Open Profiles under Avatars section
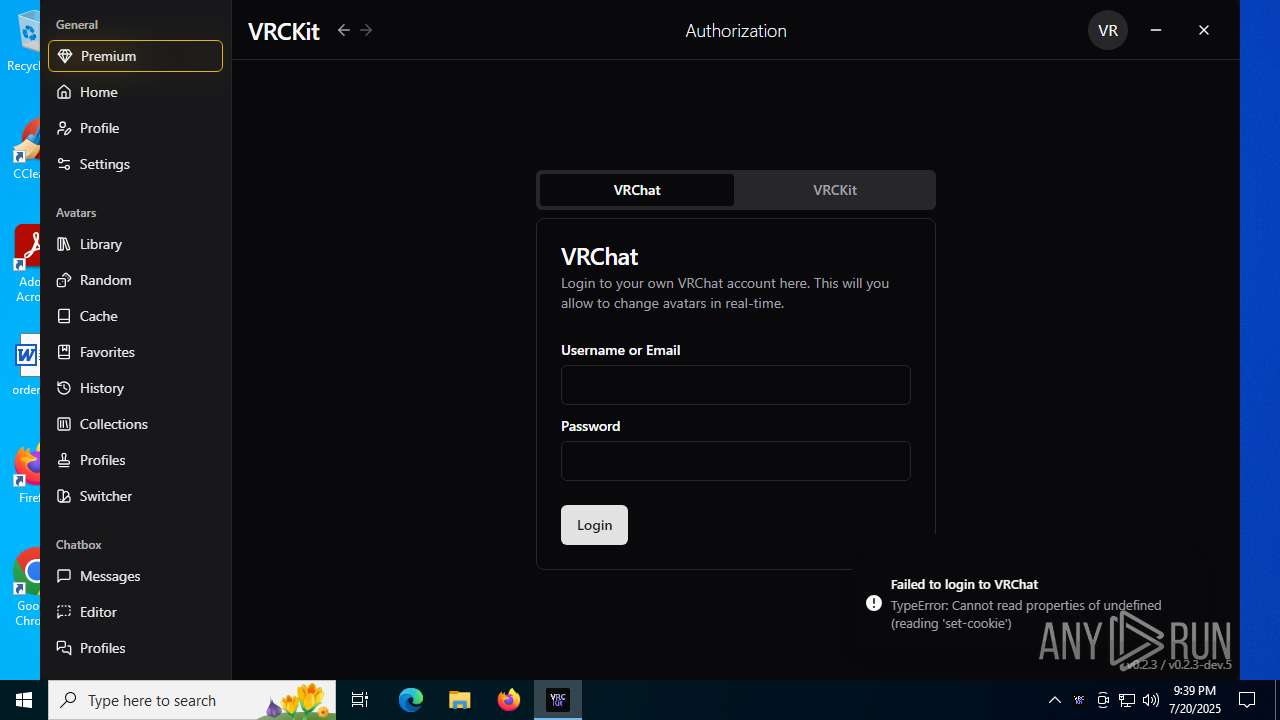 coord(135,460)
